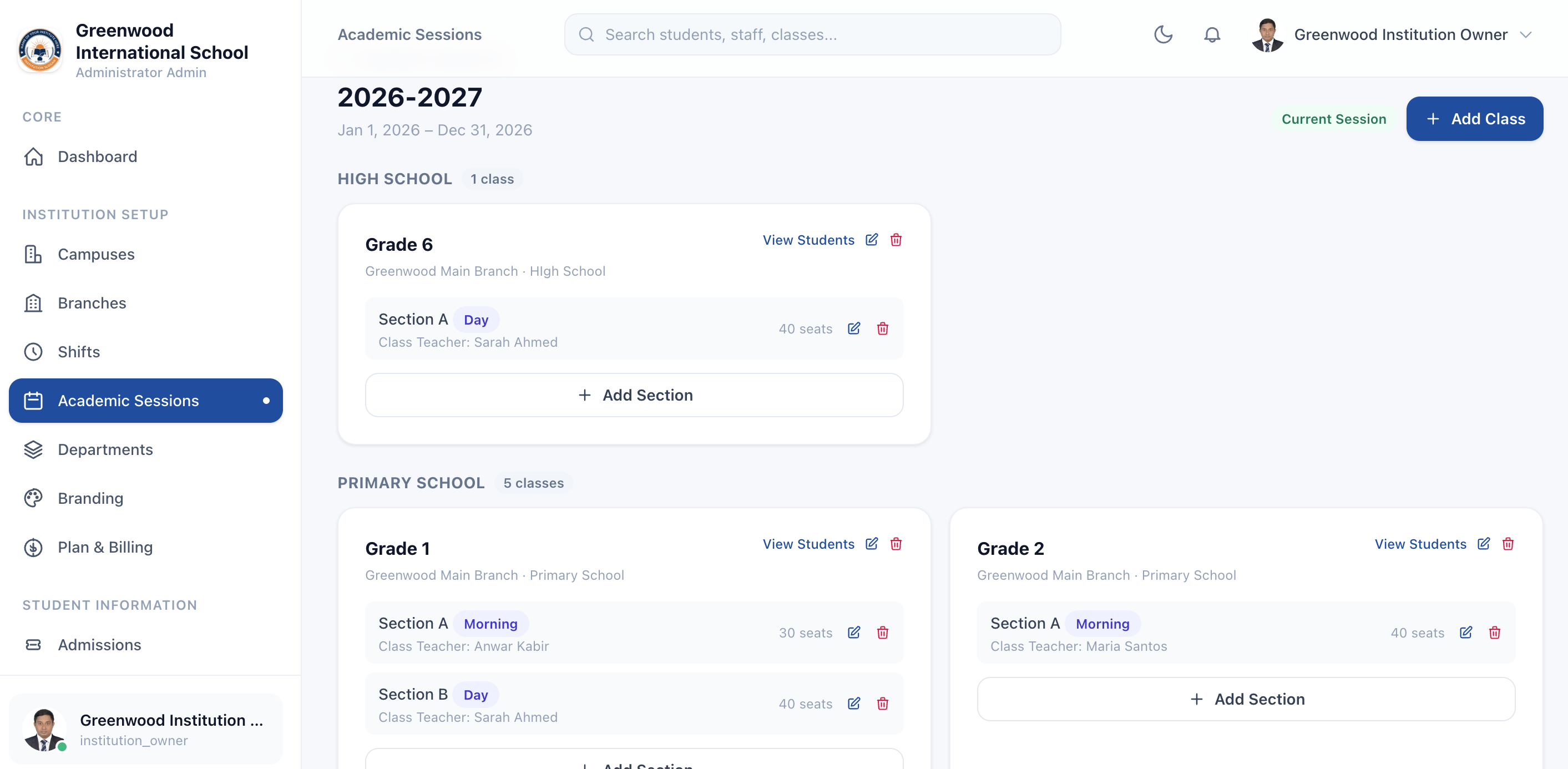Click the Greenwood school logo

[40, 50]
